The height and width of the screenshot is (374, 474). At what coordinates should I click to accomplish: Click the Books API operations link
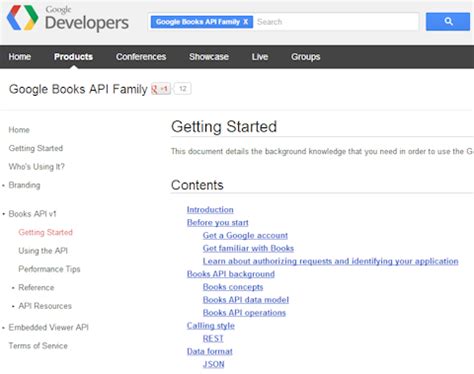click(x=244, y=313)
